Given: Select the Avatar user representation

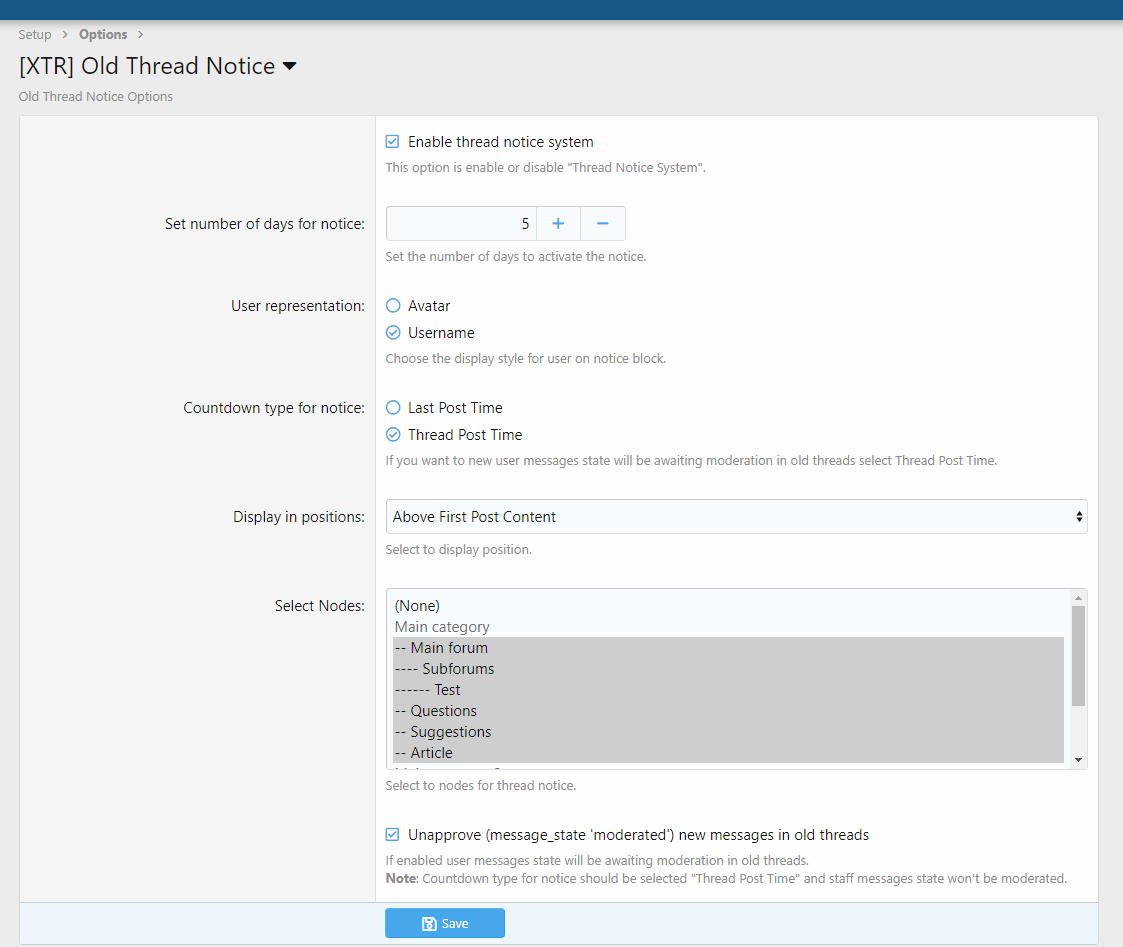Looking at the screenshot, I should (393, 306).
